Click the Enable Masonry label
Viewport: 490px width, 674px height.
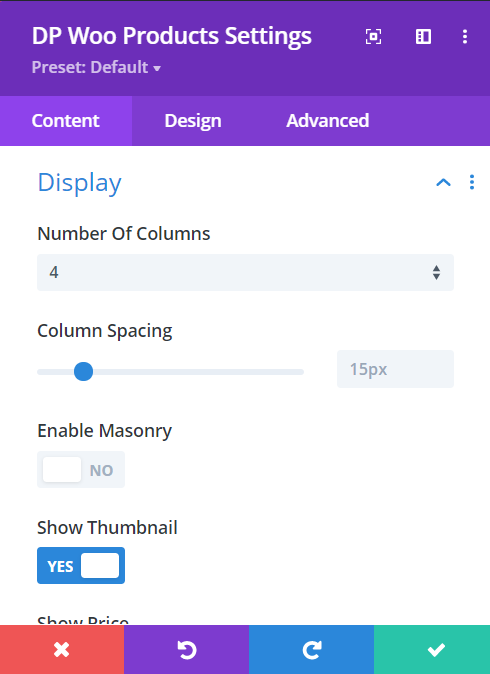[104, 431]
